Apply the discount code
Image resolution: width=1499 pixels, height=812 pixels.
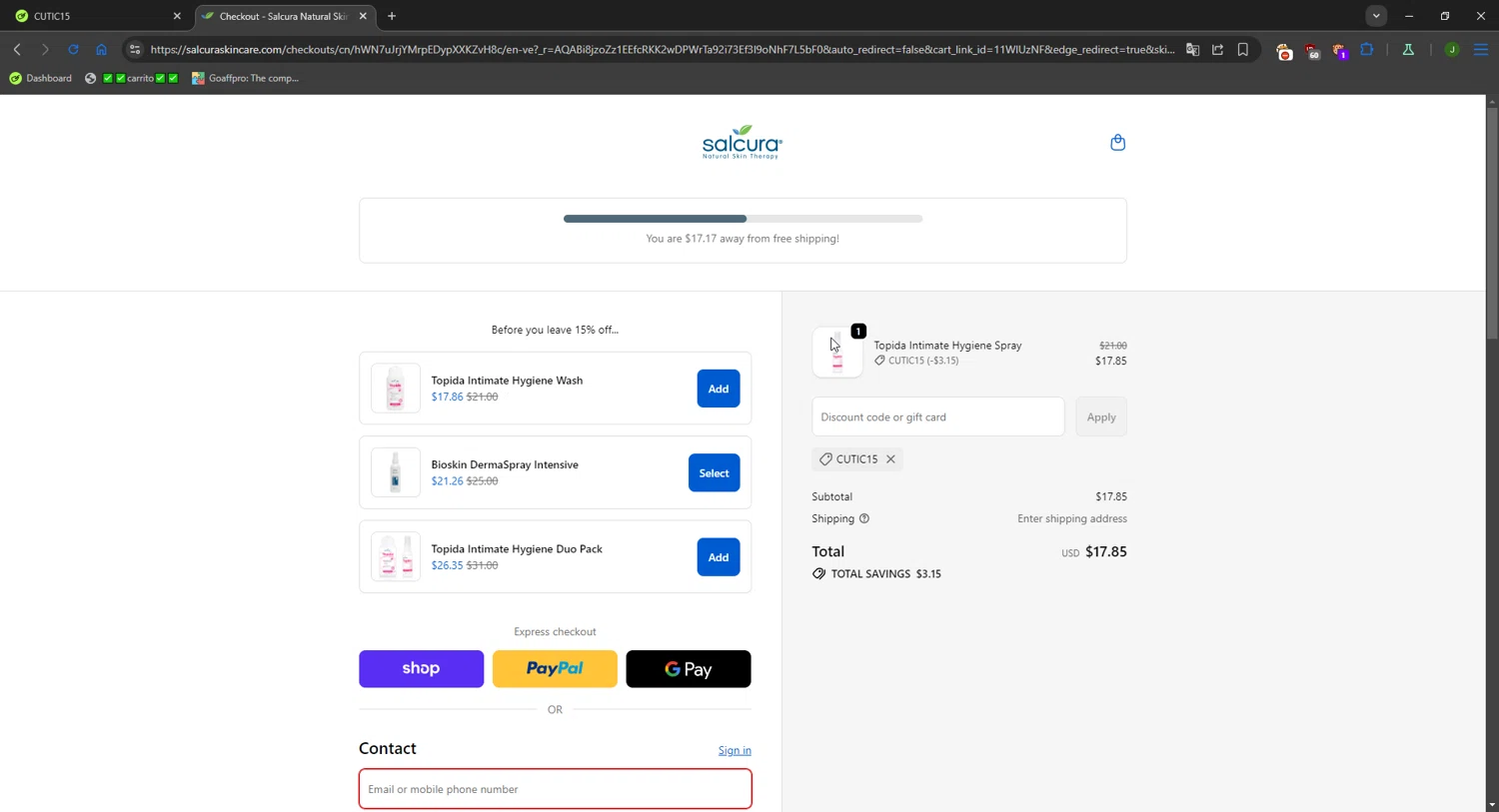(x=1100, y=416)
